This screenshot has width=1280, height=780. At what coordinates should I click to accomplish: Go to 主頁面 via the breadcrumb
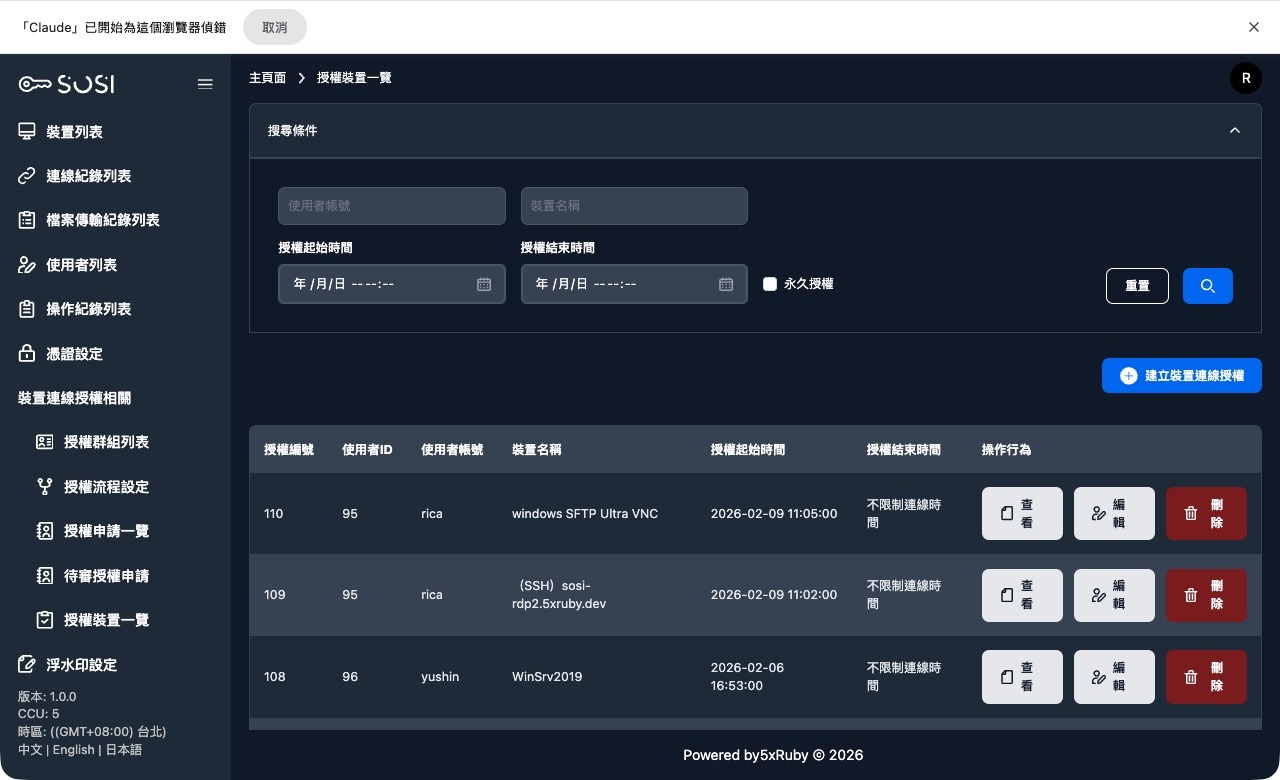click(x=267, y=77)
